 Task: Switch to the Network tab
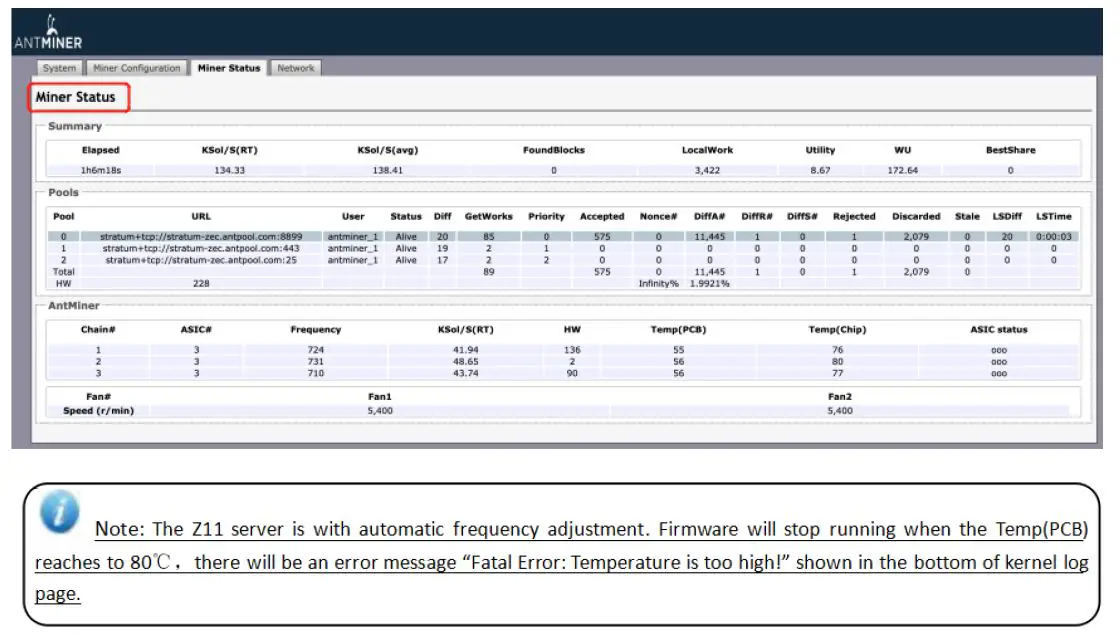pyautogui.click(x=296, y=68)
